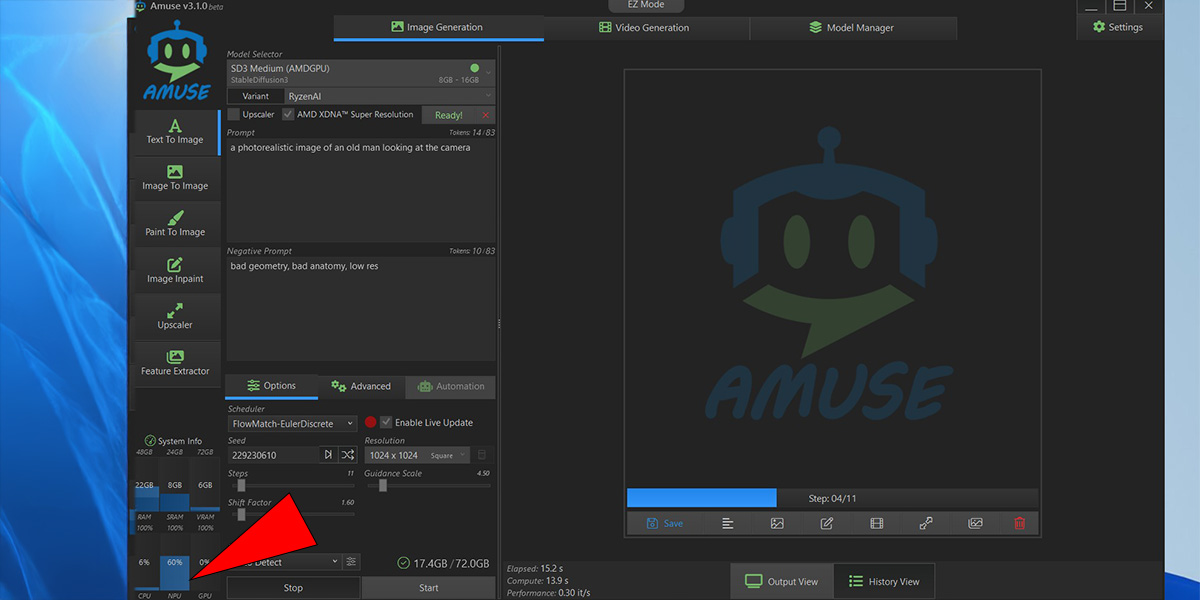Expand the SD3 Medium model selector dropdown
The height and width of the screenshot is (600, 1200).
(361, 73)
